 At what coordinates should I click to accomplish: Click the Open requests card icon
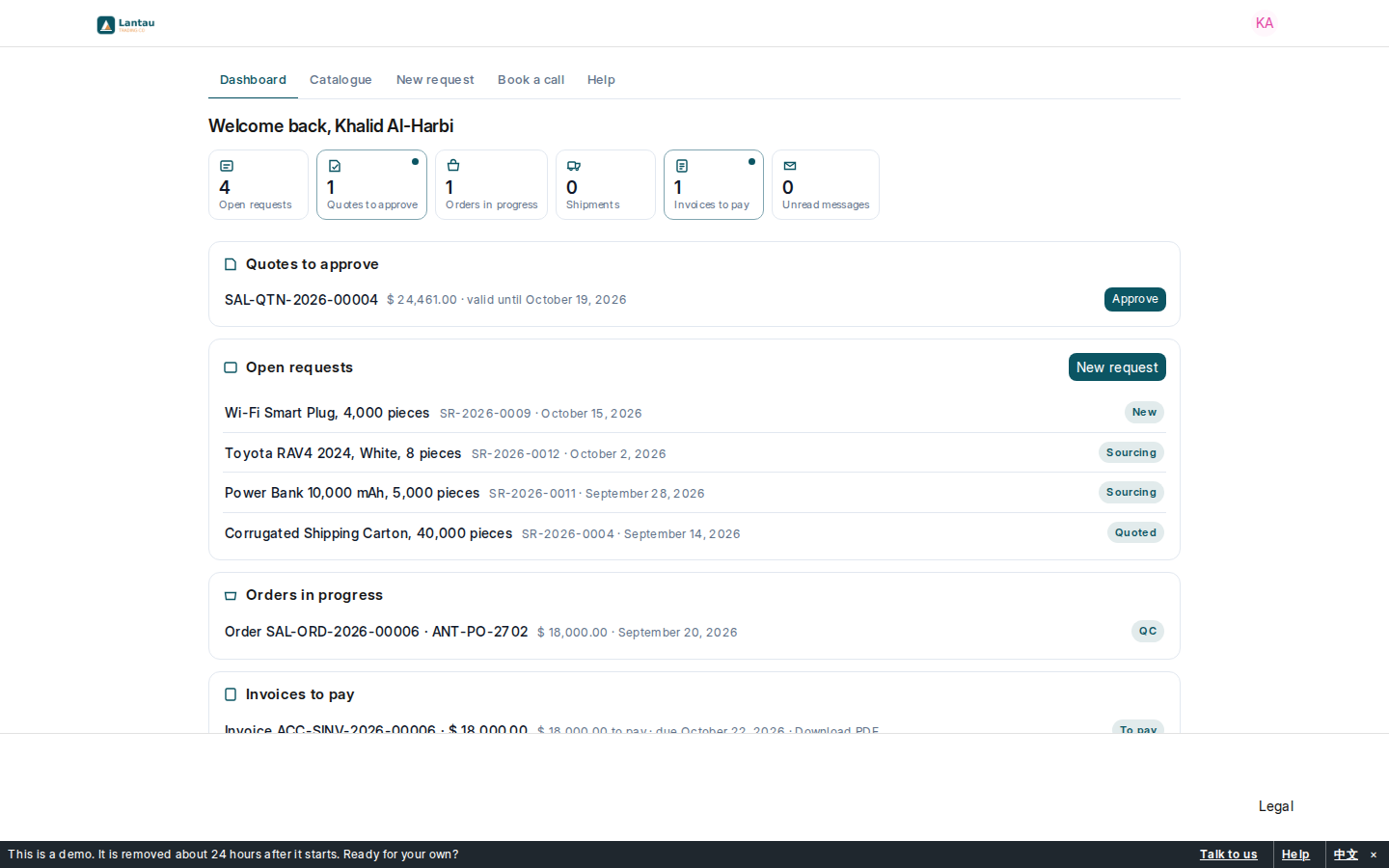(227, 166)
